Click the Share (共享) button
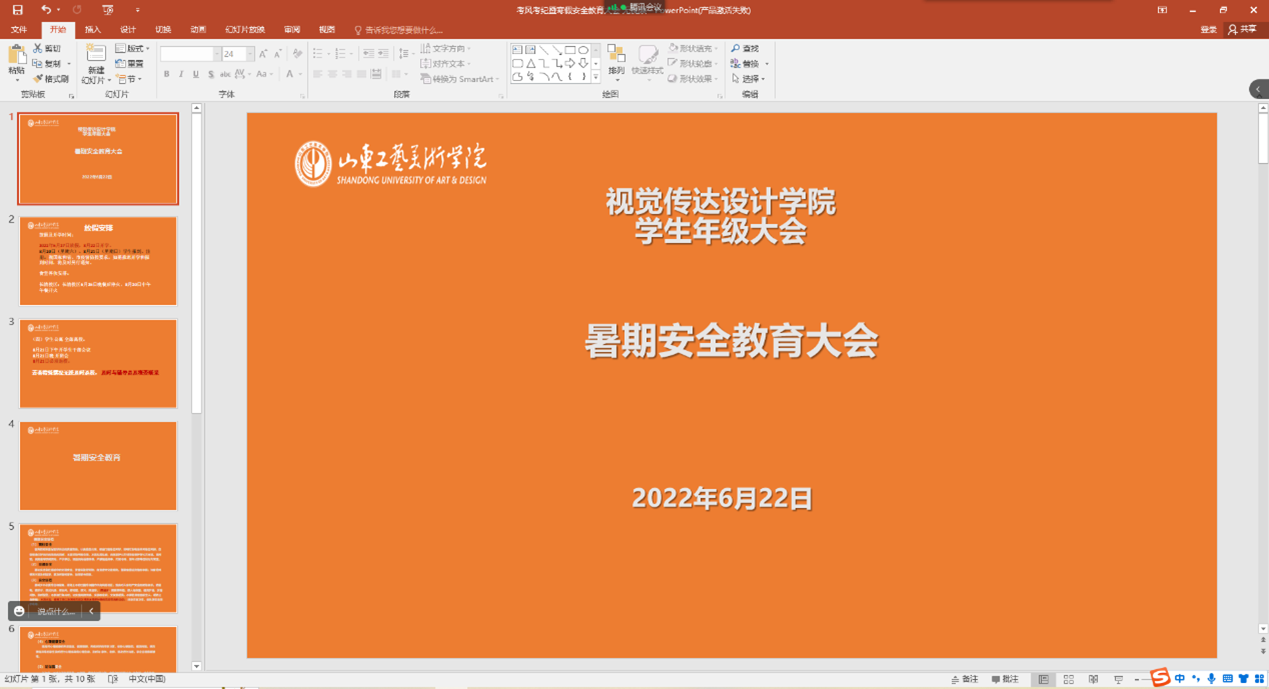1269x689 pixels. pyautogui.click(x=1242, y=30)
